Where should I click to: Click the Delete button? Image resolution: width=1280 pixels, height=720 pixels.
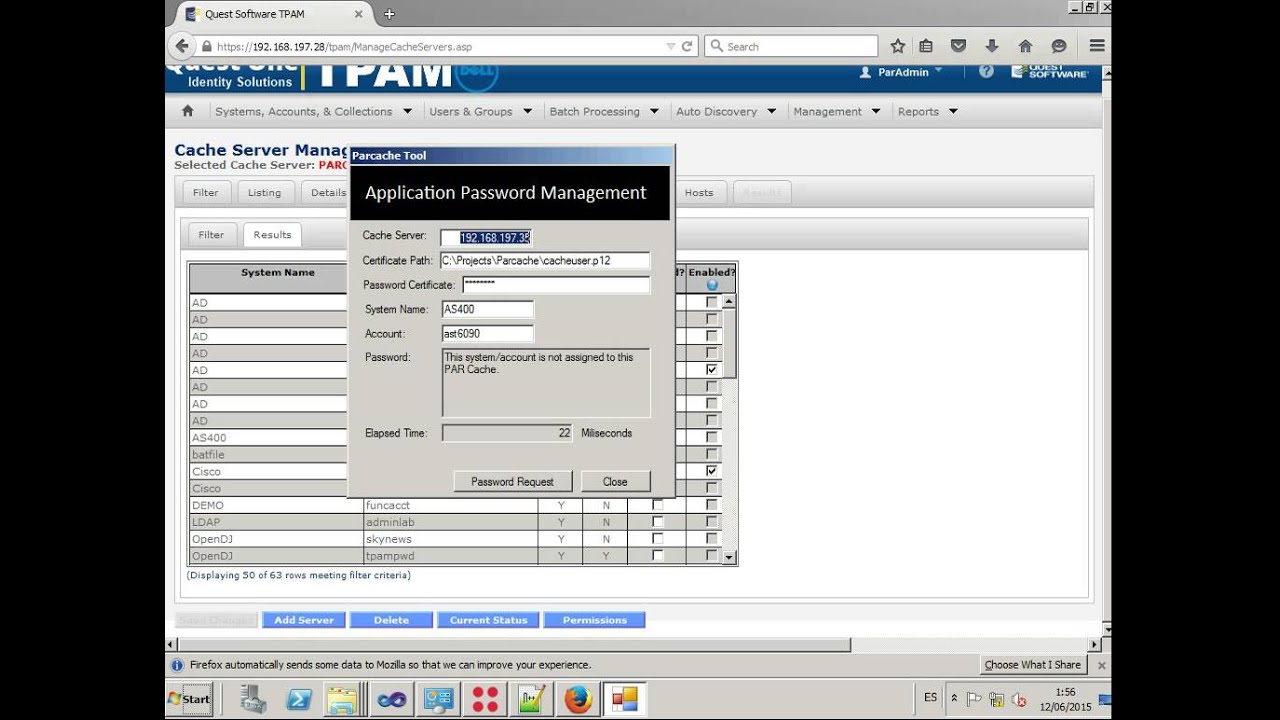[x=391, y=620]
